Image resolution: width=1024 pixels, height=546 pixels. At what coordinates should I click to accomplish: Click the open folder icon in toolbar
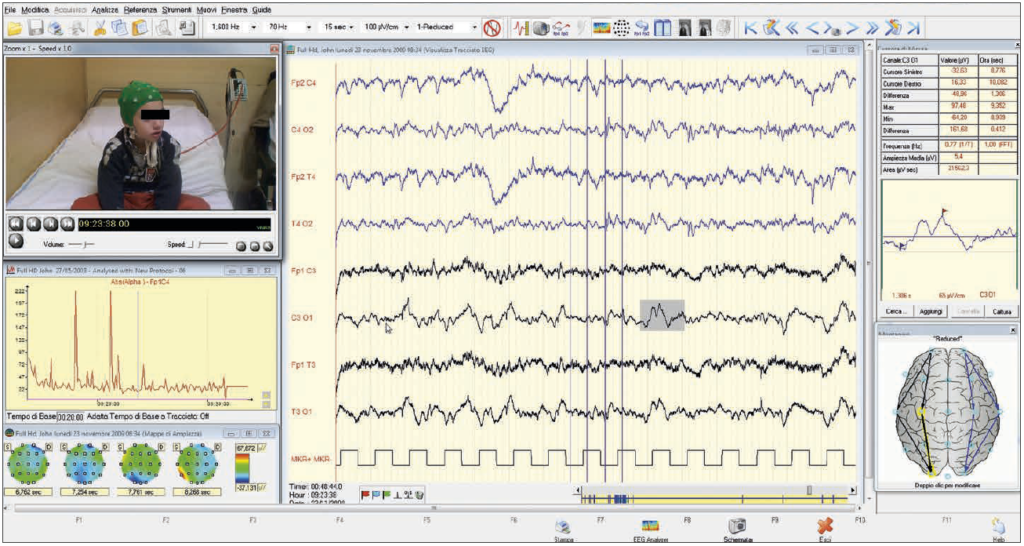point(14,28)
